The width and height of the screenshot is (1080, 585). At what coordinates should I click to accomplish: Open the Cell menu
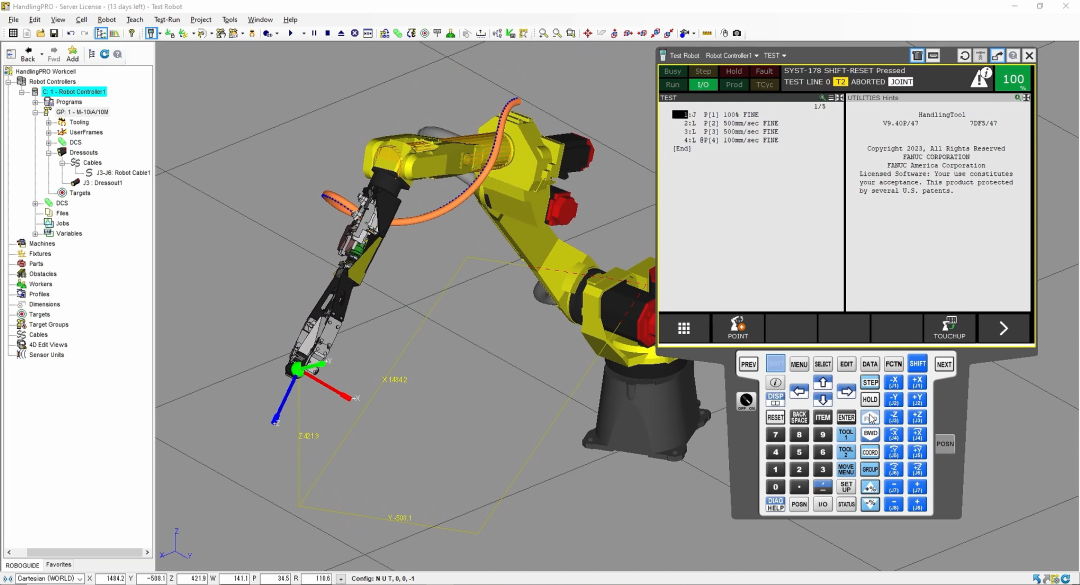(81, 19)
